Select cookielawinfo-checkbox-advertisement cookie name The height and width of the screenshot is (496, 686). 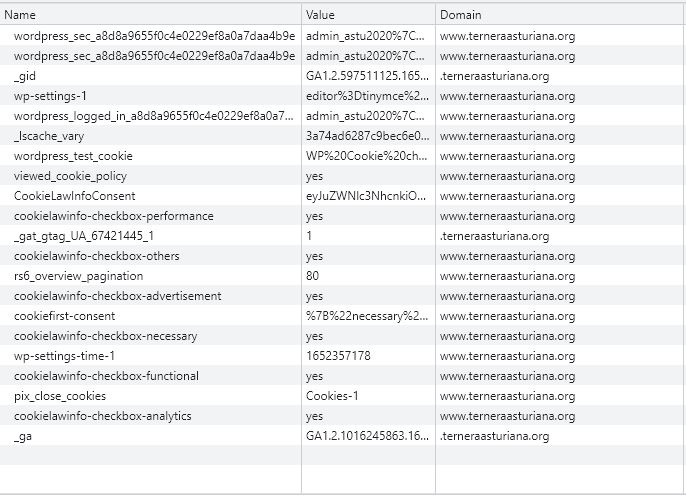pos(118,296)
